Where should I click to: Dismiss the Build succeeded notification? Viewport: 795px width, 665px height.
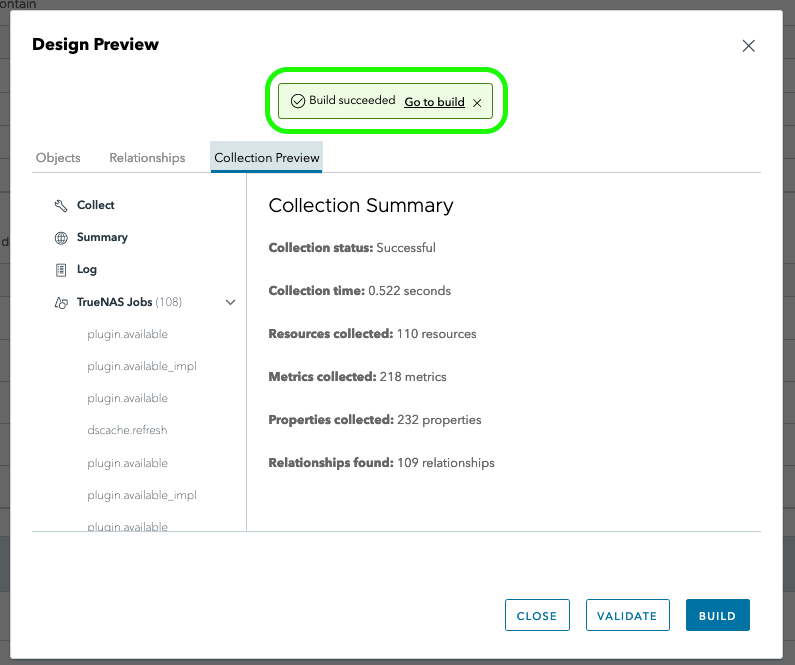tap(477, 102)
